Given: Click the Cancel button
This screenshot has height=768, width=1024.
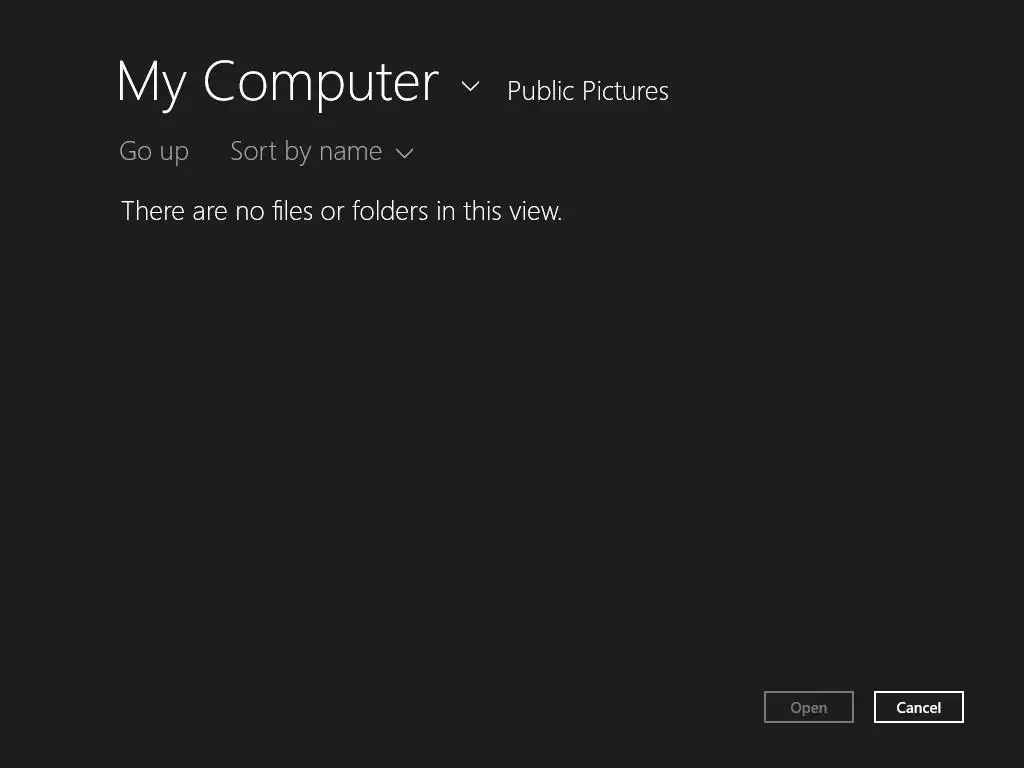Looking at the screenshot, I should (x=918, y=707).
